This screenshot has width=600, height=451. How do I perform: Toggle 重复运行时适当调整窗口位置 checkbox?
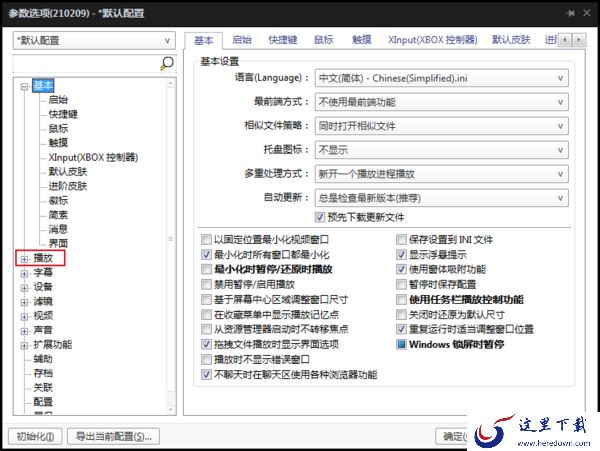point(401,329)
